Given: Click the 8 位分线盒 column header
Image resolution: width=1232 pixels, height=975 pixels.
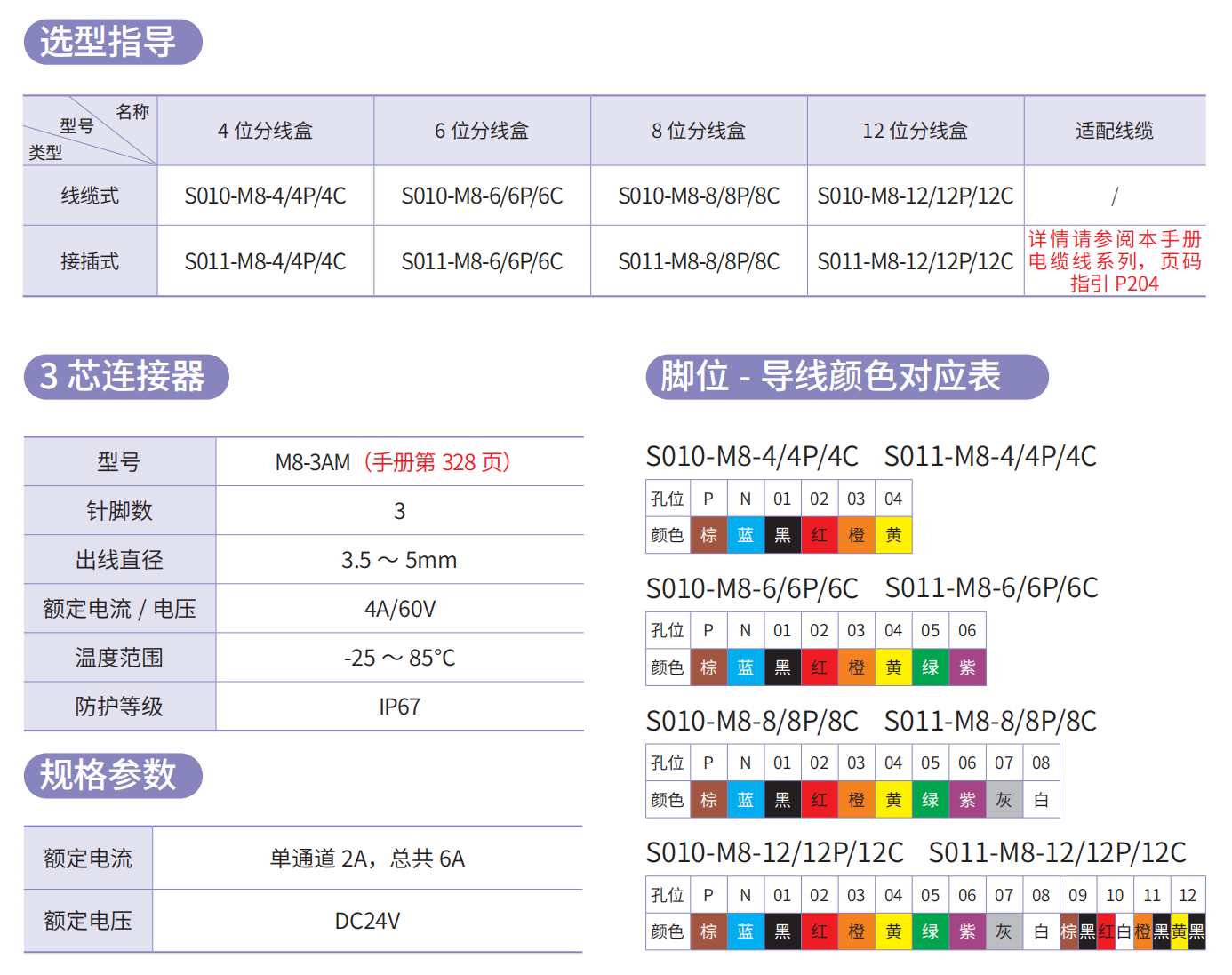Looking at the screenshot, I should pyautogui.click(x=699, y=131).
